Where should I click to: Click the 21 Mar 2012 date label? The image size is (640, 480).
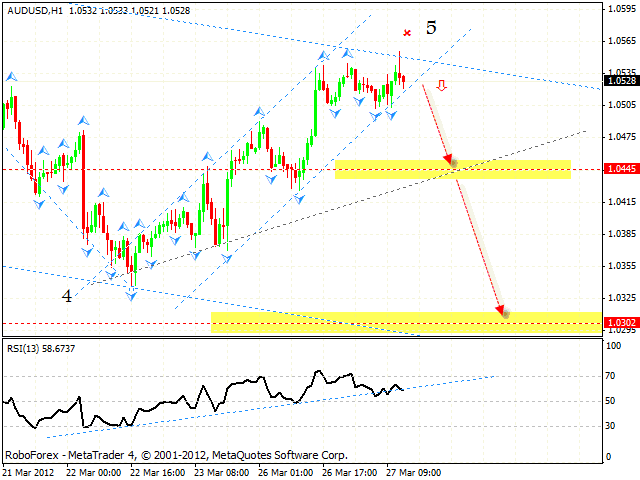click(29, 473)
